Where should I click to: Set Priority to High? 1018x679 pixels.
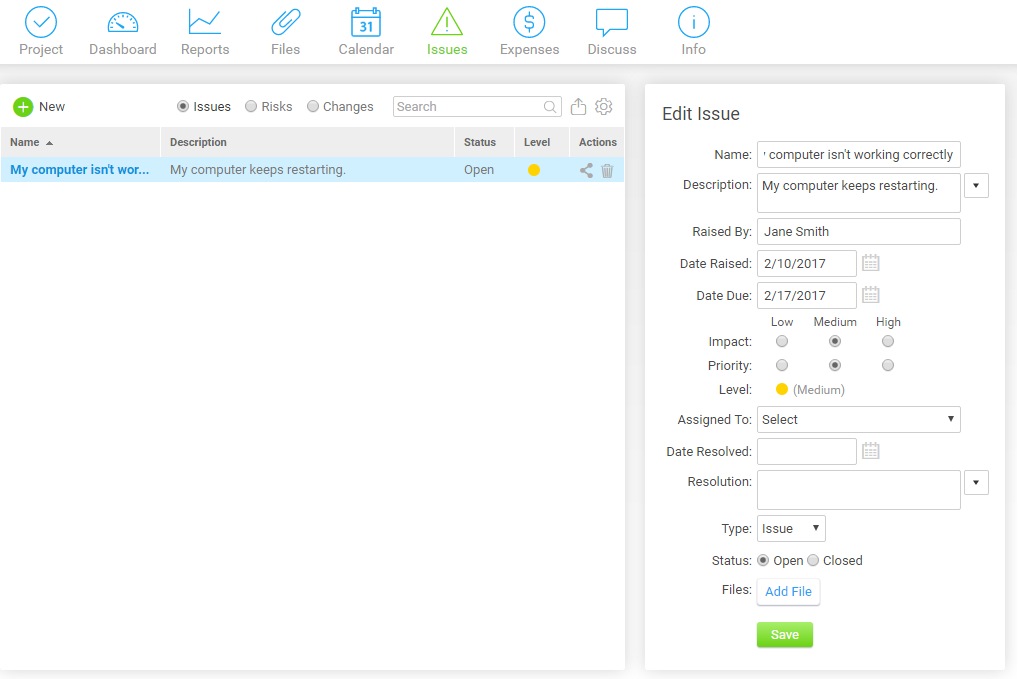[x=888, y=365]
